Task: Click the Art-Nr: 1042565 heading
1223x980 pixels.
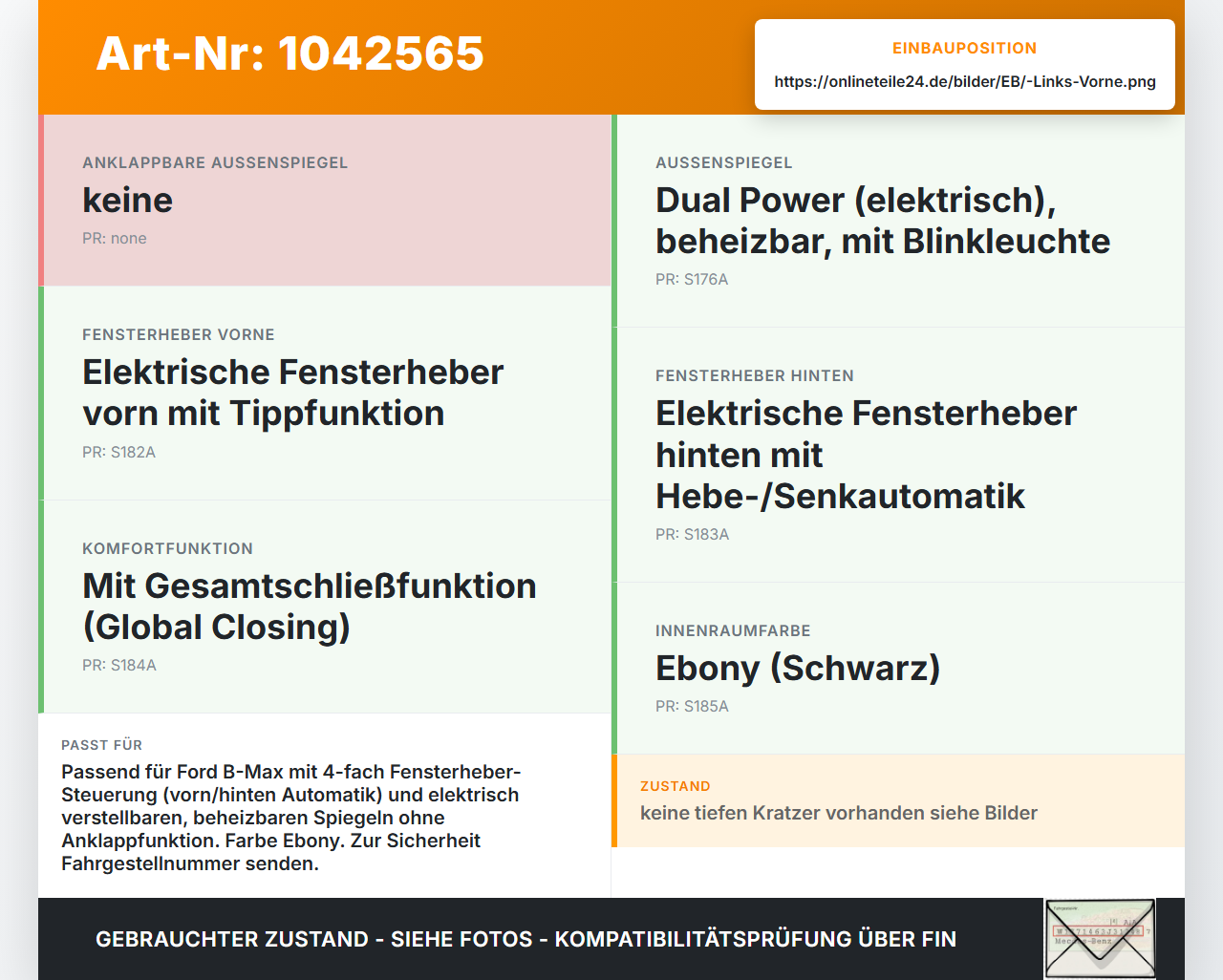Action: [x=290, y=53]
